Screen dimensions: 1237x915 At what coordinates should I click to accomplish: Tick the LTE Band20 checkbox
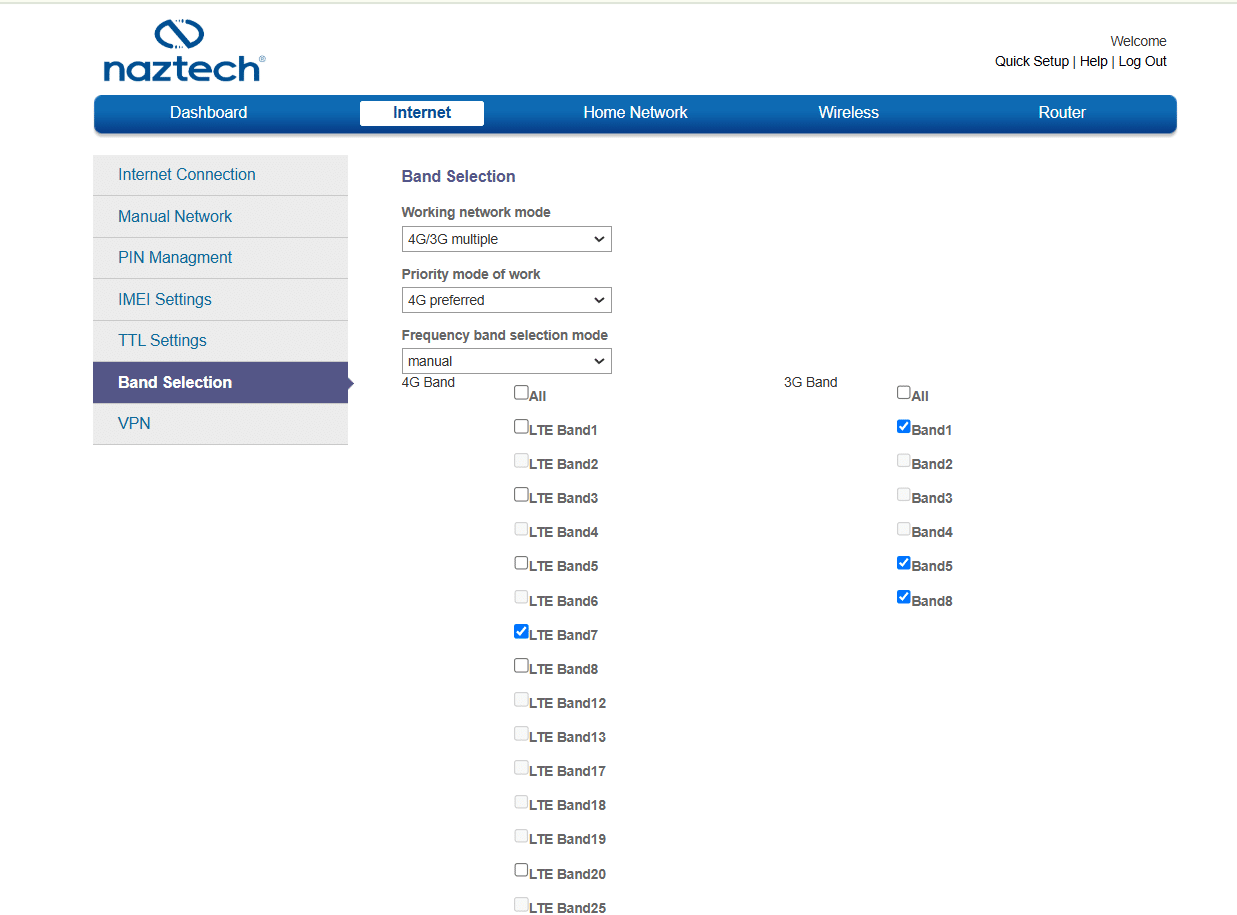(521, 871)
